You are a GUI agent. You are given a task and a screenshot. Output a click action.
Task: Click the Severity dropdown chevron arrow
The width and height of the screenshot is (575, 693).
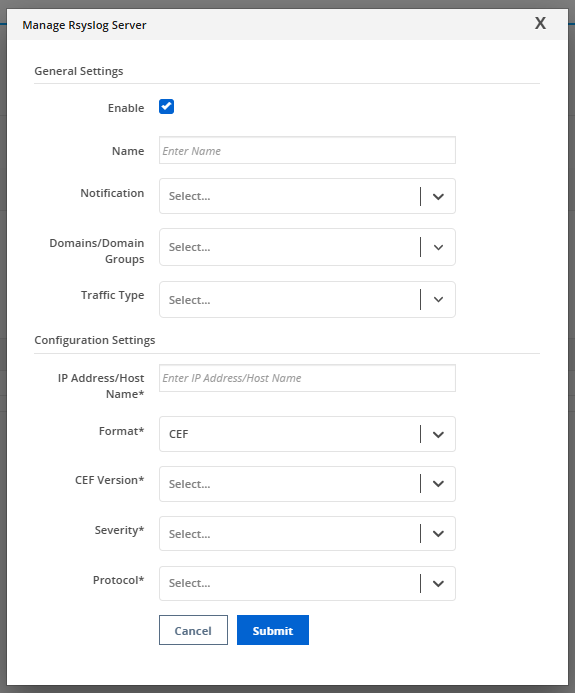click(438, 534)
